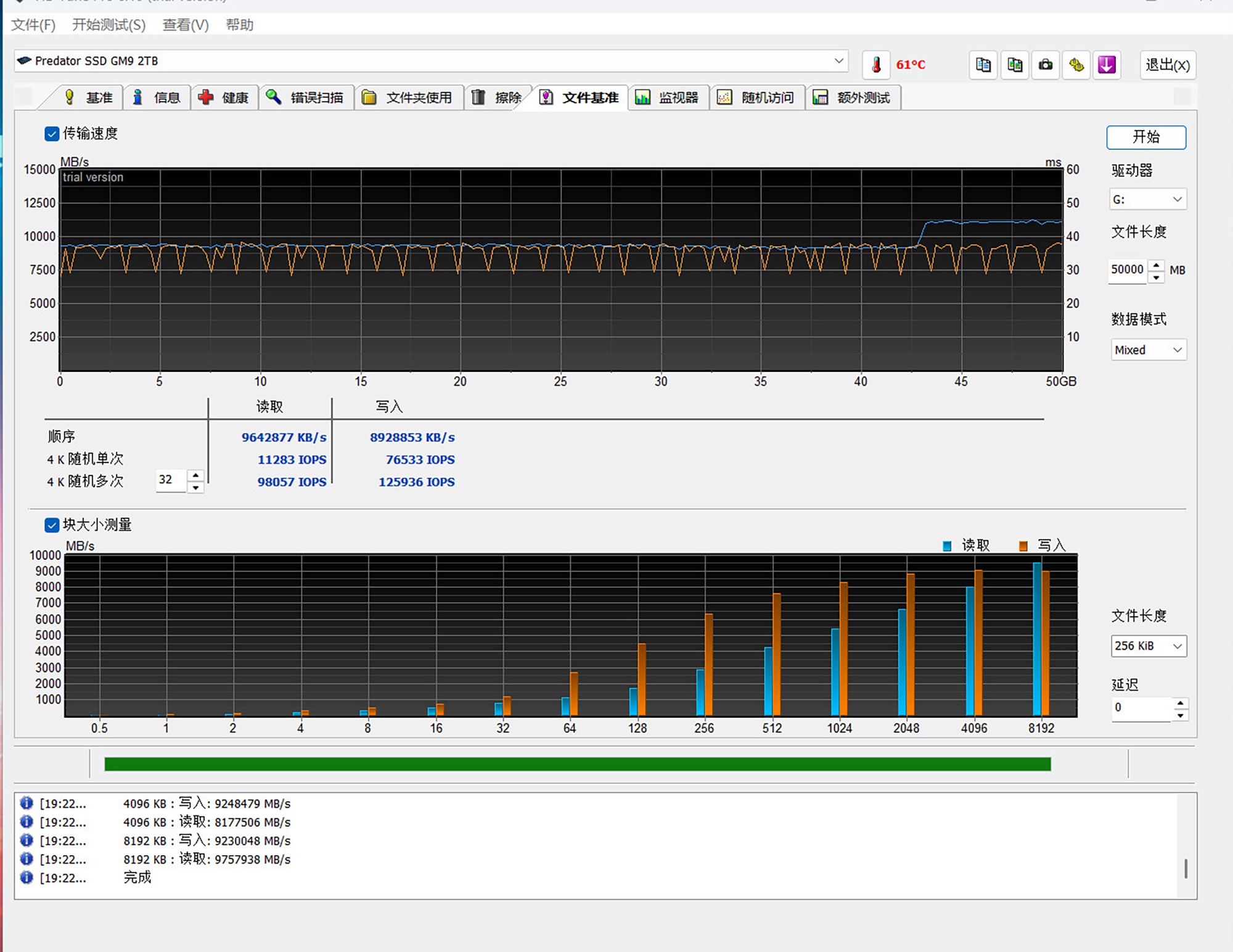Switch to the 随机访问 tab
1233x952 pixels.
tap(758, 97)
